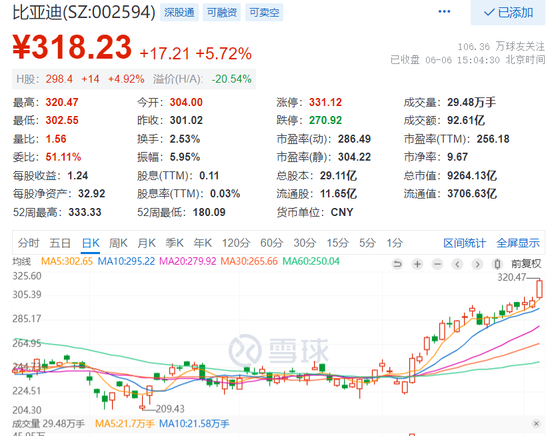Click the 跌停 value 270.92
This screenshot has width=550, height=436.
point(325,120)
